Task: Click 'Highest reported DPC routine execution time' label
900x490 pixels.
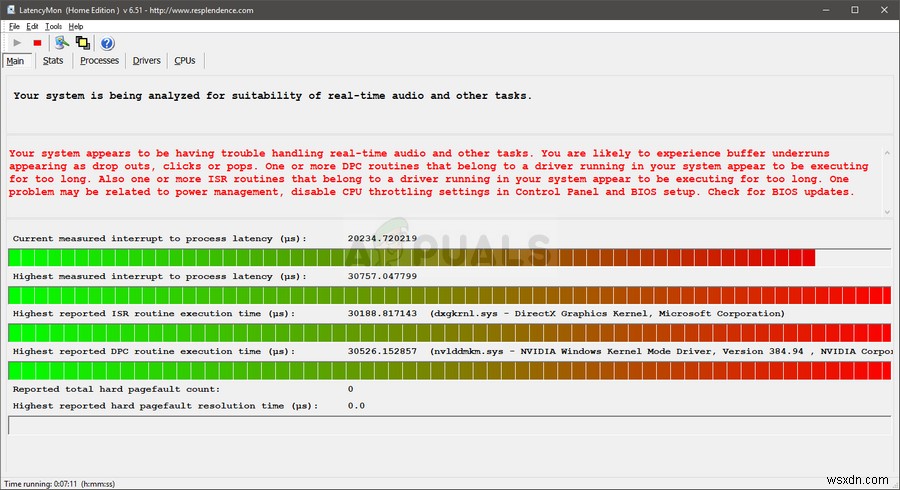Action: 154,352
